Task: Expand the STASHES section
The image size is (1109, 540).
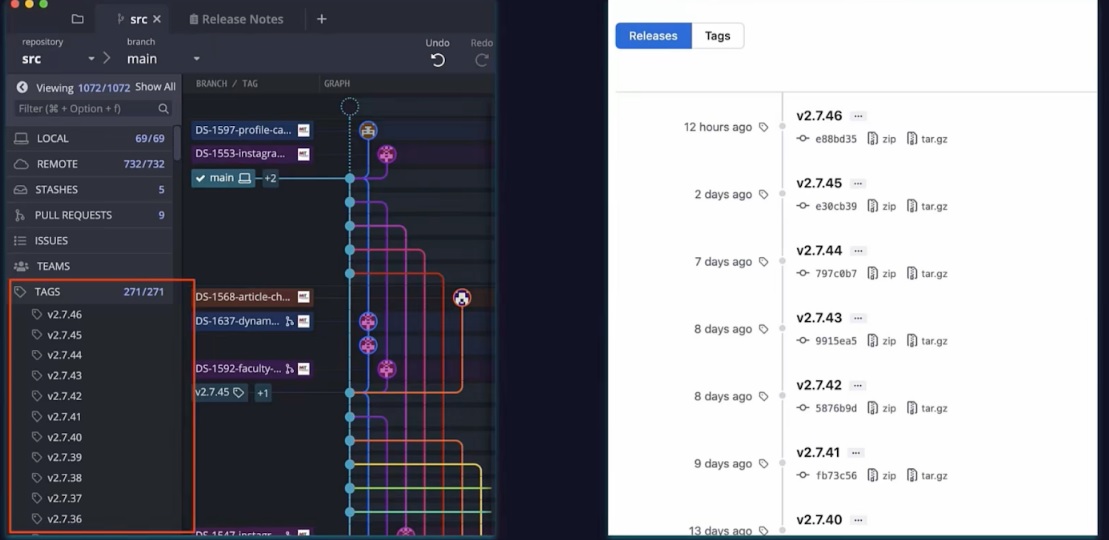Action: point(89,190)
